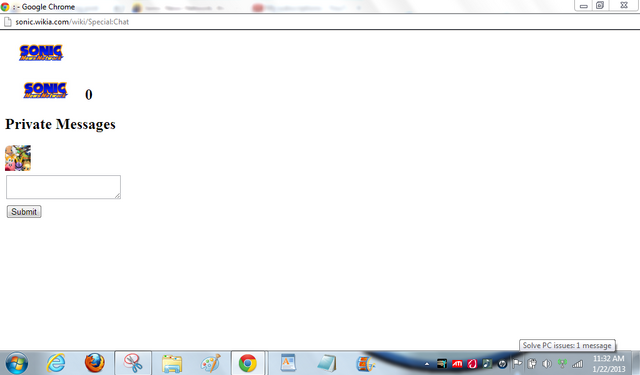The height and width of the screenshot is (375, 640).
Task: Click the top Sonic News Network logo
Action: click(x=41, y=53)
